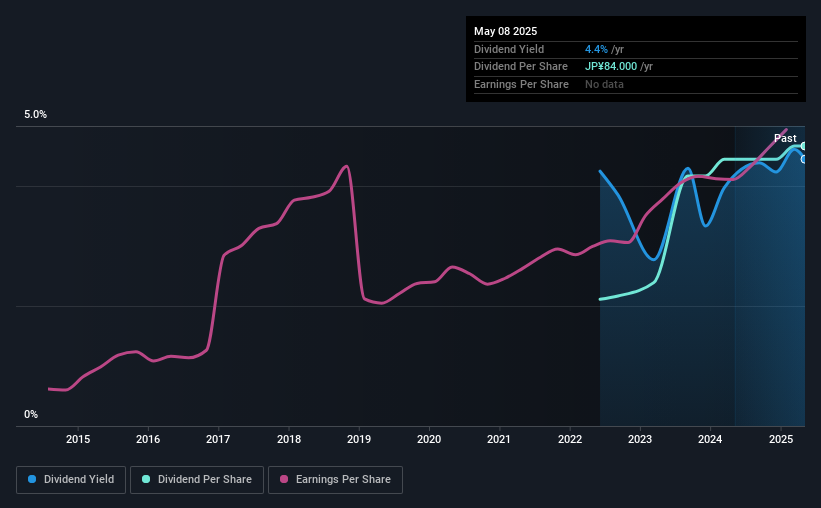Select the blue endpoint marker on Dividend Yield line
The width and height of the screenshot is (821, 508).
click(804, 159)
